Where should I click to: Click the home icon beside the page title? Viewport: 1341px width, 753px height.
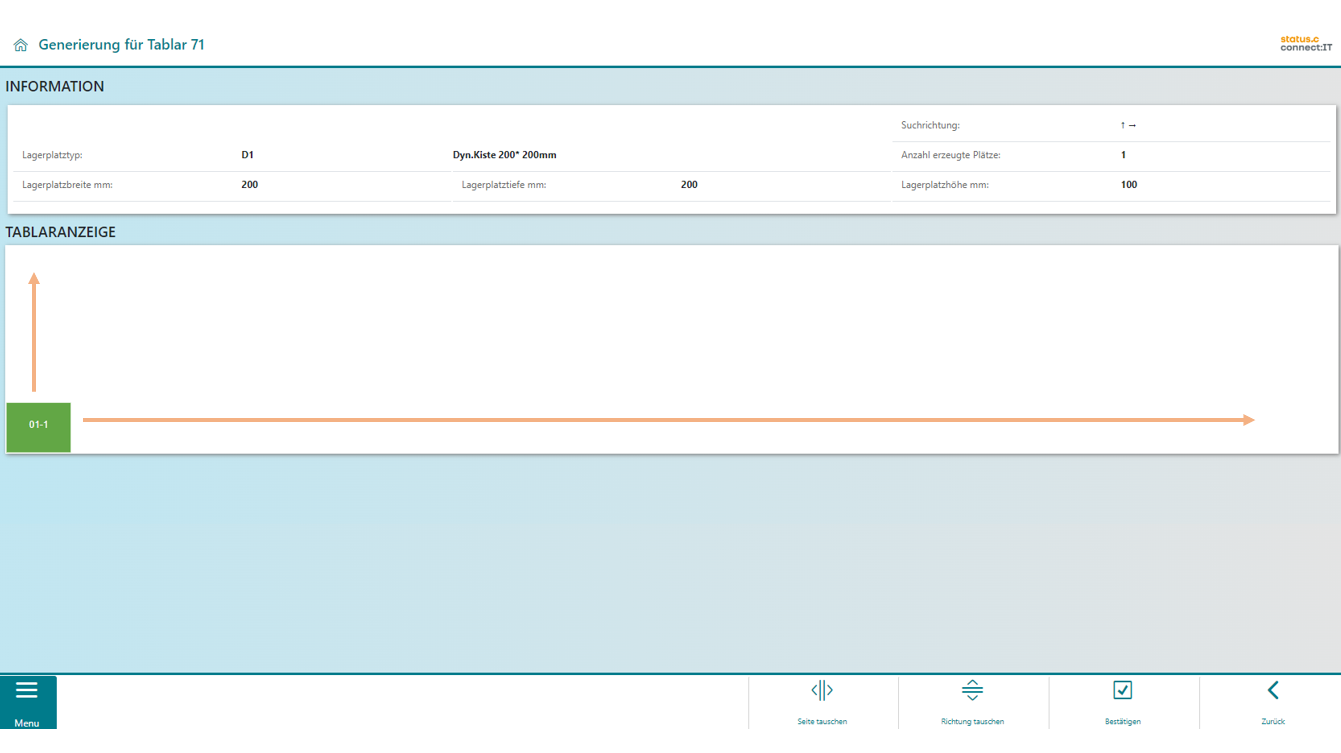pos(20,45)
